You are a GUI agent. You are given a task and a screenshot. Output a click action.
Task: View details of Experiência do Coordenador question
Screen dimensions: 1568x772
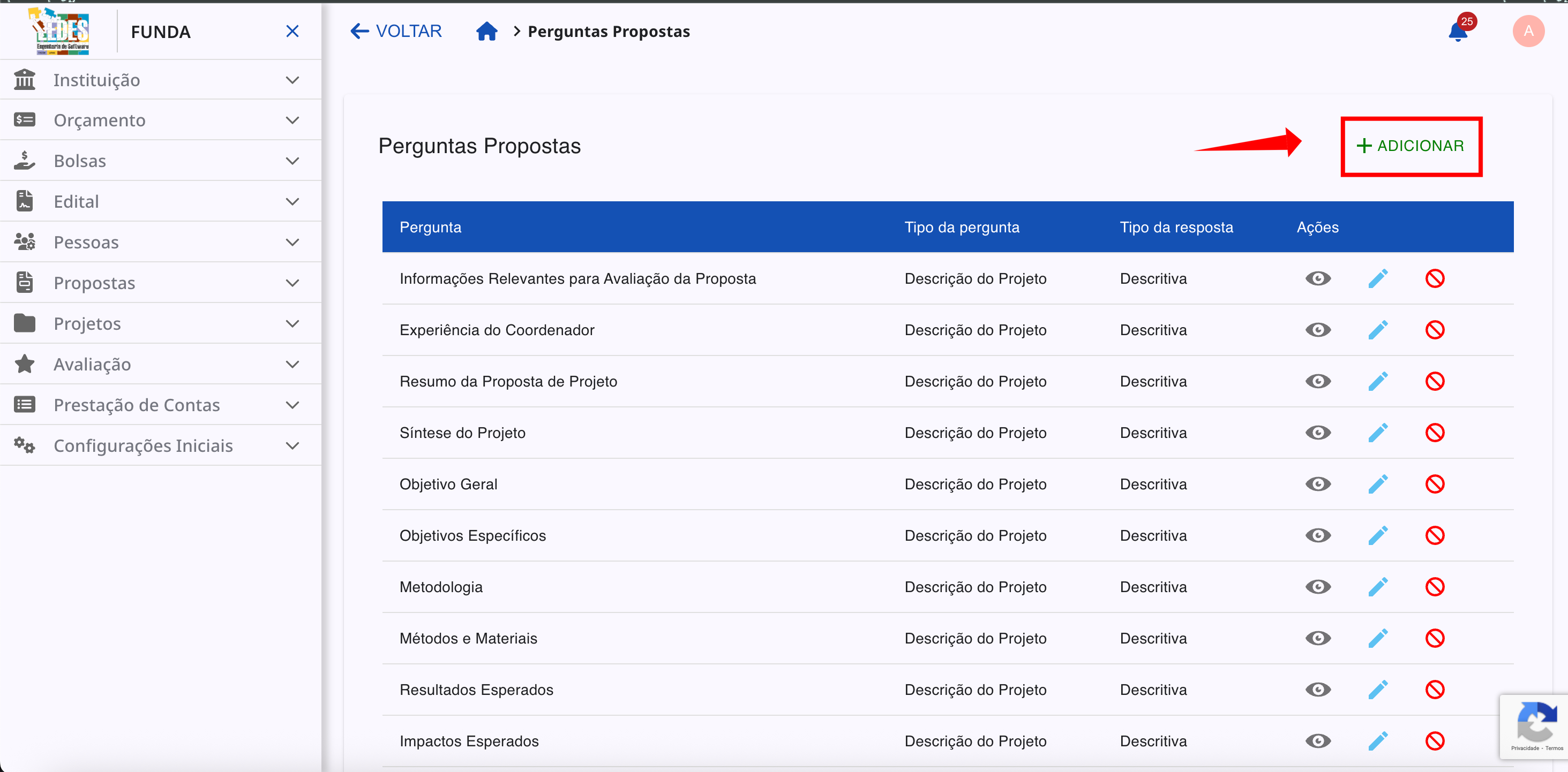(x=1318, y=330)
